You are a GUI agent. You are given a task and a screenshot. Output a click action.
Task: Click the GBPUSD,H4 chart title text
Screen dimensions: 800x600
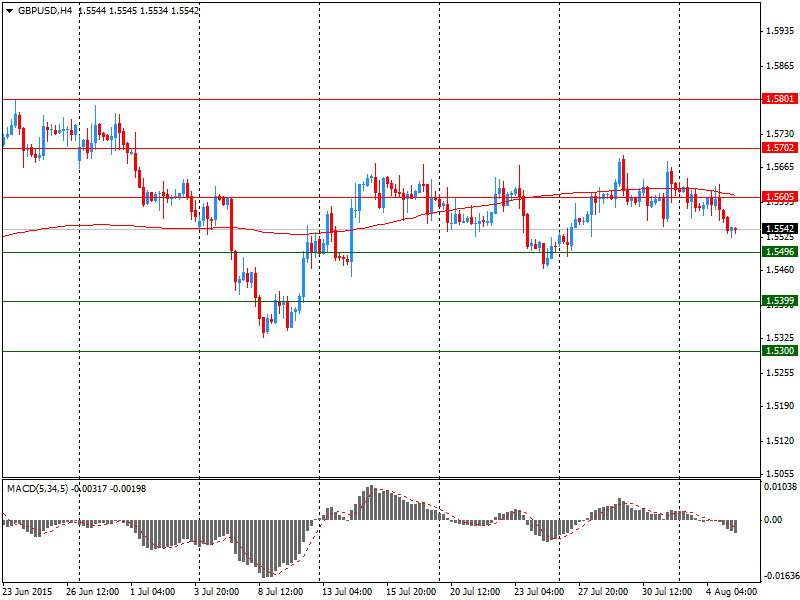click(45, 11)
